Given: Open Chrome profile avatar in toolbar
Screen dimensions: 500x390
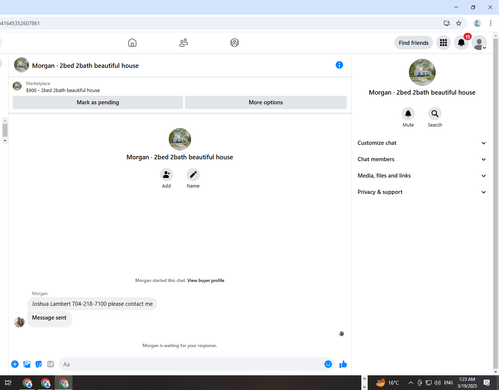Looking at the screenshot, I should pyautogui.click(x=477, y=23).
